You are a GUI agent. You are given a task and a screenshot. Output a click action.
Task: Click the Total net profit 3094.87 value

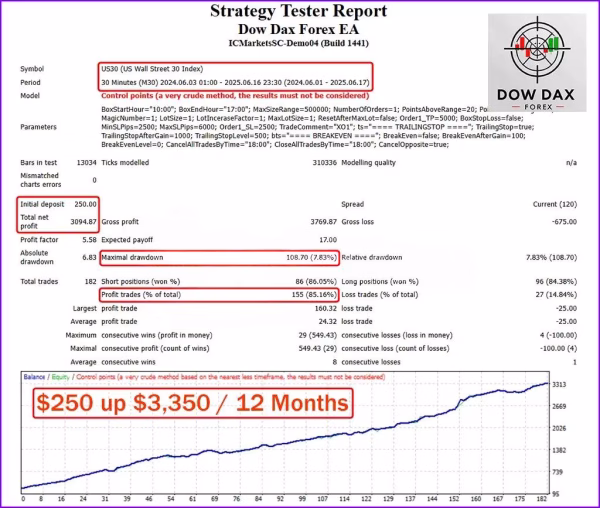83,221
